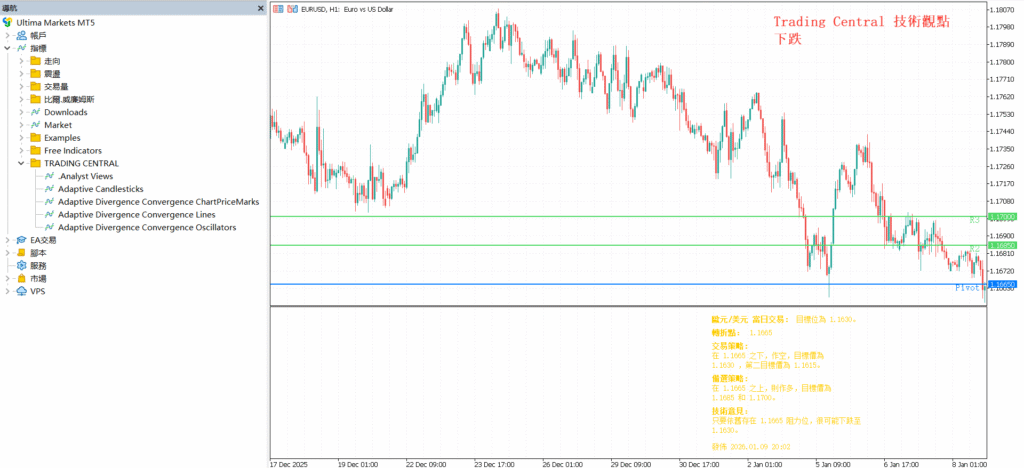
Task: Expand the 腳本 node
Action: 8,253
